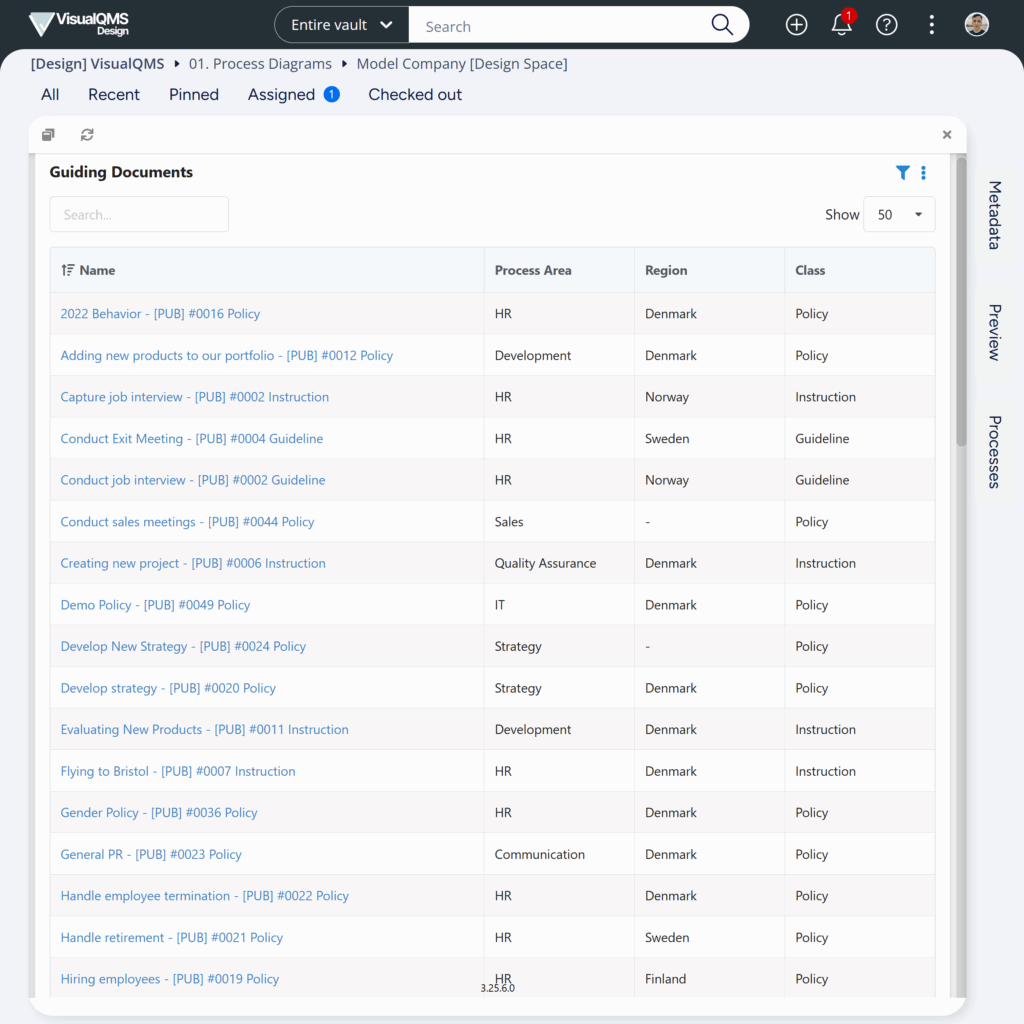The height and width of the screenshot is (1024, 1024).
Task: Click the search magnifier icon
Action: 721,25
